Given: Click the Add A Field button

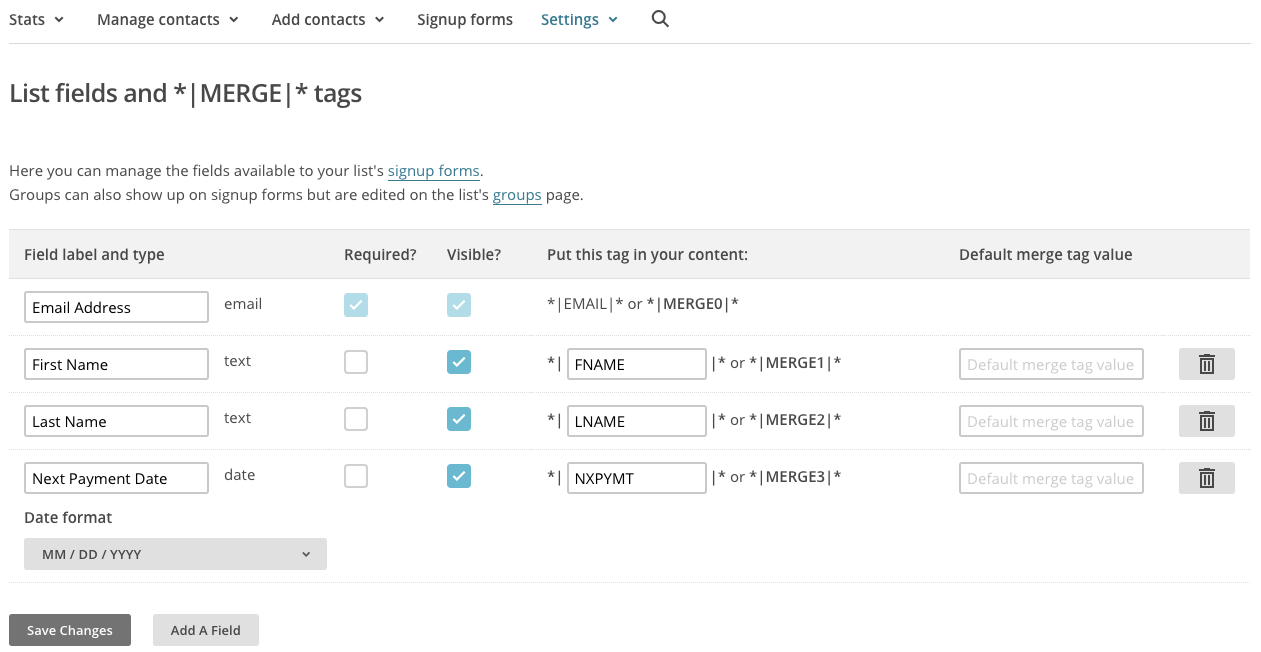Looking at the screenshot, I should point(206,630).
